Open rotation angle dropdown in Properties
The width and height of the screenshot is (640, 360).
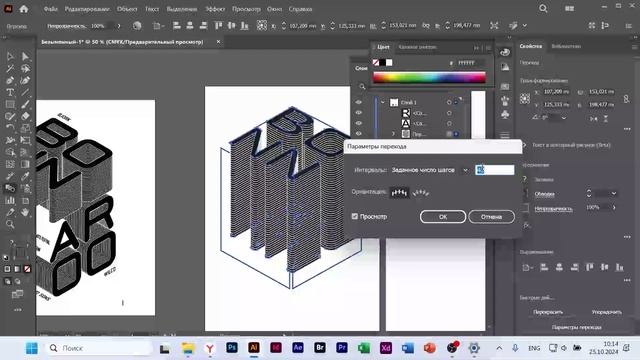[x=564, y=118]
